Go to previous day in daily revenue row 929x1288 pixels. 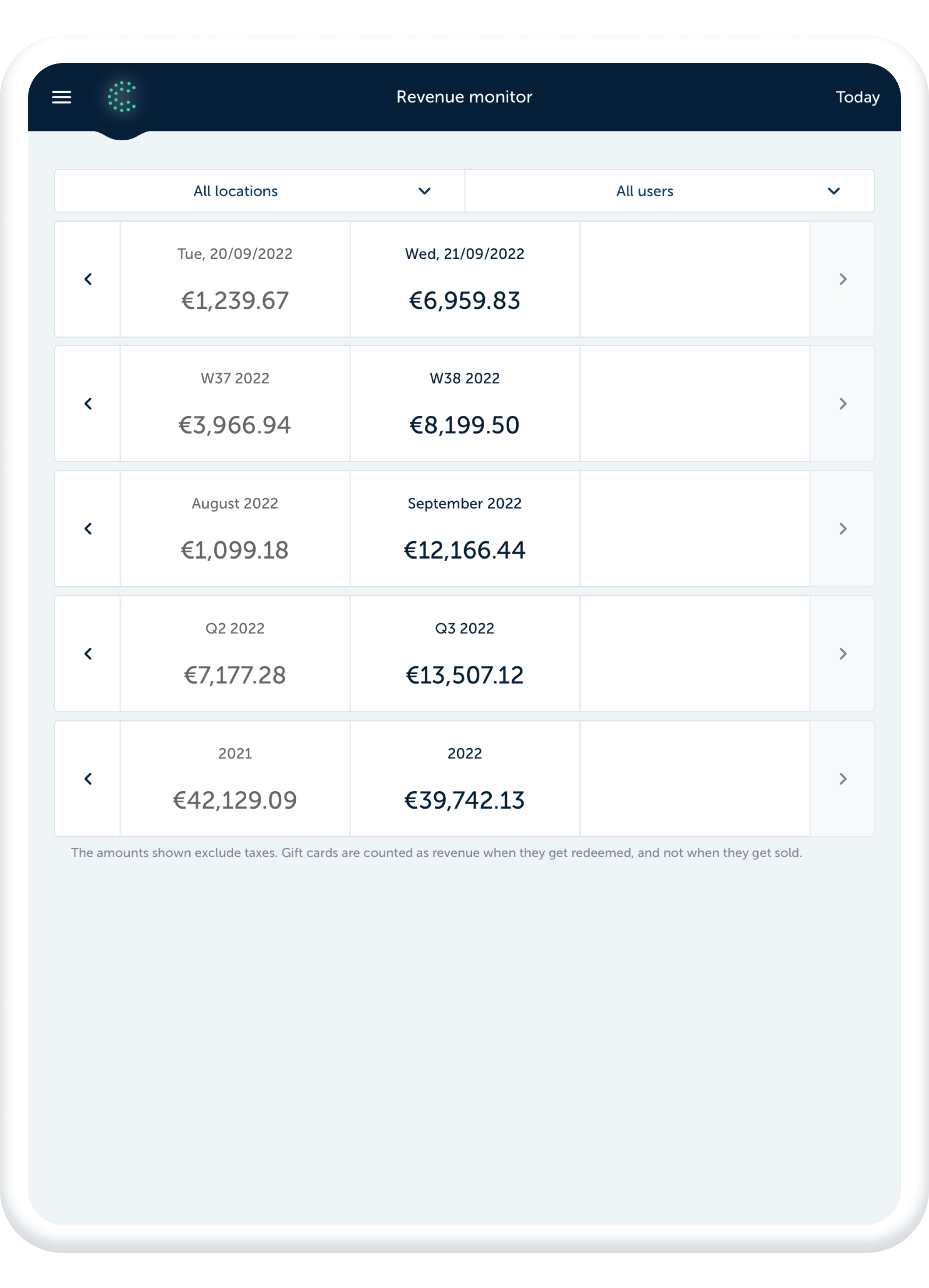click(x=88, y=280)
